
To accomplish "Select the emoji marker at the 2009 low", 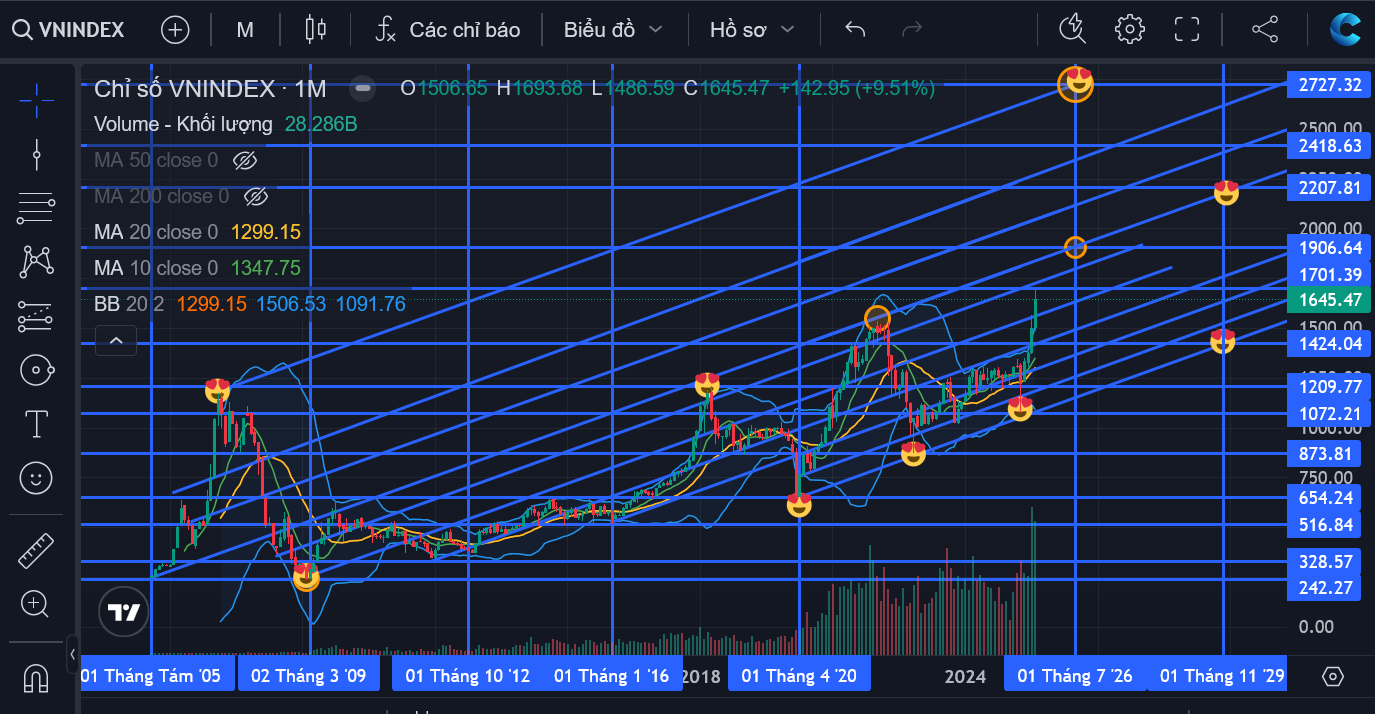I will [306, 576].
